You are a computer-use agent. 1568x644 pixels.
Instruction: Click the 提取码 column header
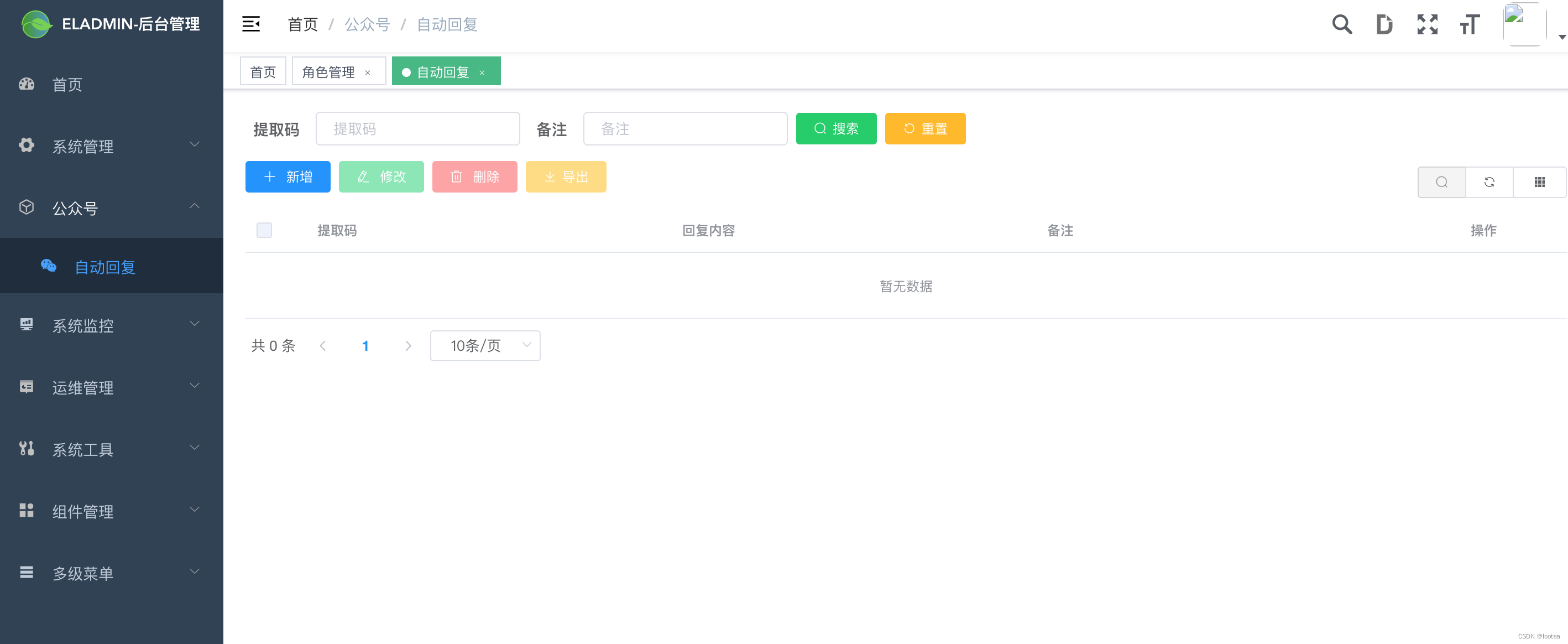pos(337,230)
